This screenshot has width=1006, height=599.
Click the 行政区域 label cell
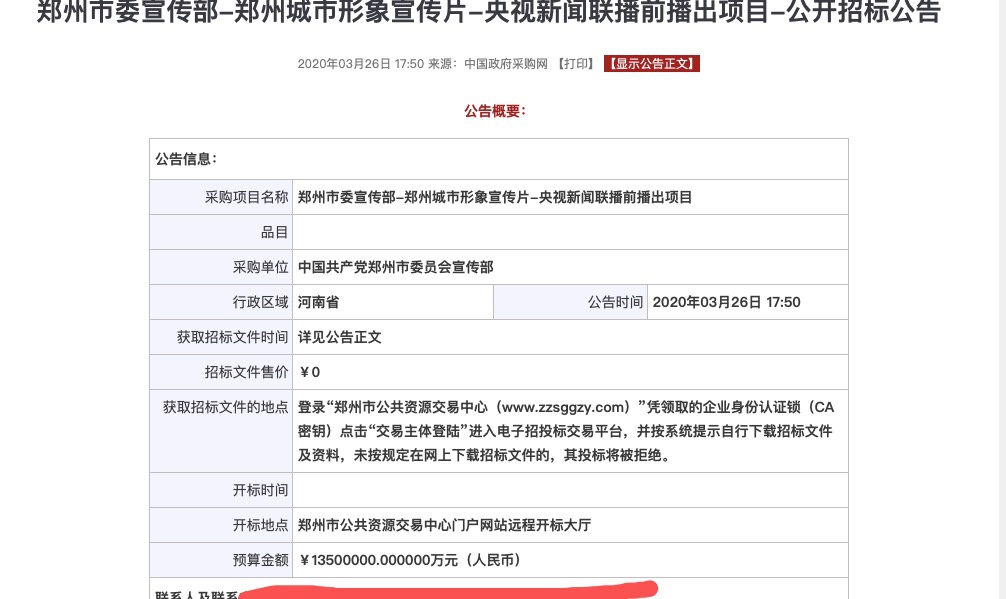221,302
